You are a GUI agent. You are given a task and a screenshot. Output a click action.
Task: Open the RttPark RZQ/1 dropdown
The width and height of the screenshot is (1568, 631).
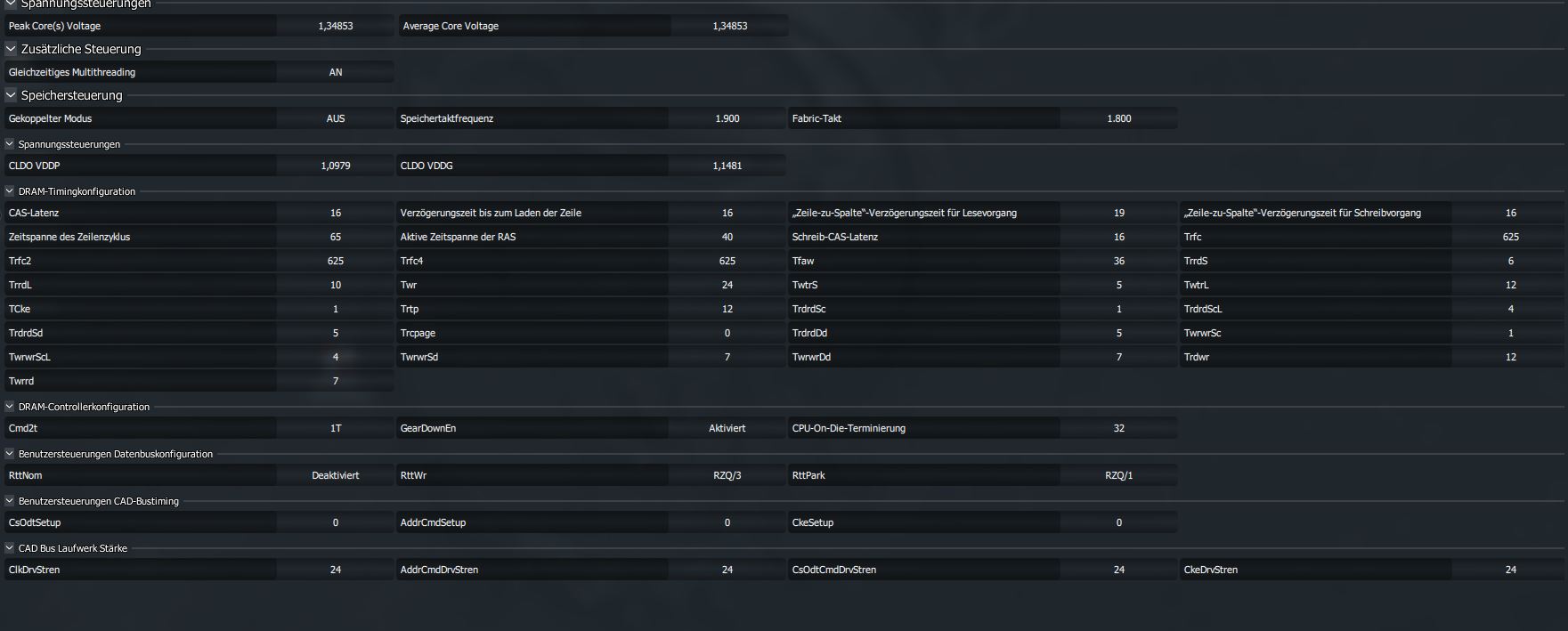tap(1119, 475)
